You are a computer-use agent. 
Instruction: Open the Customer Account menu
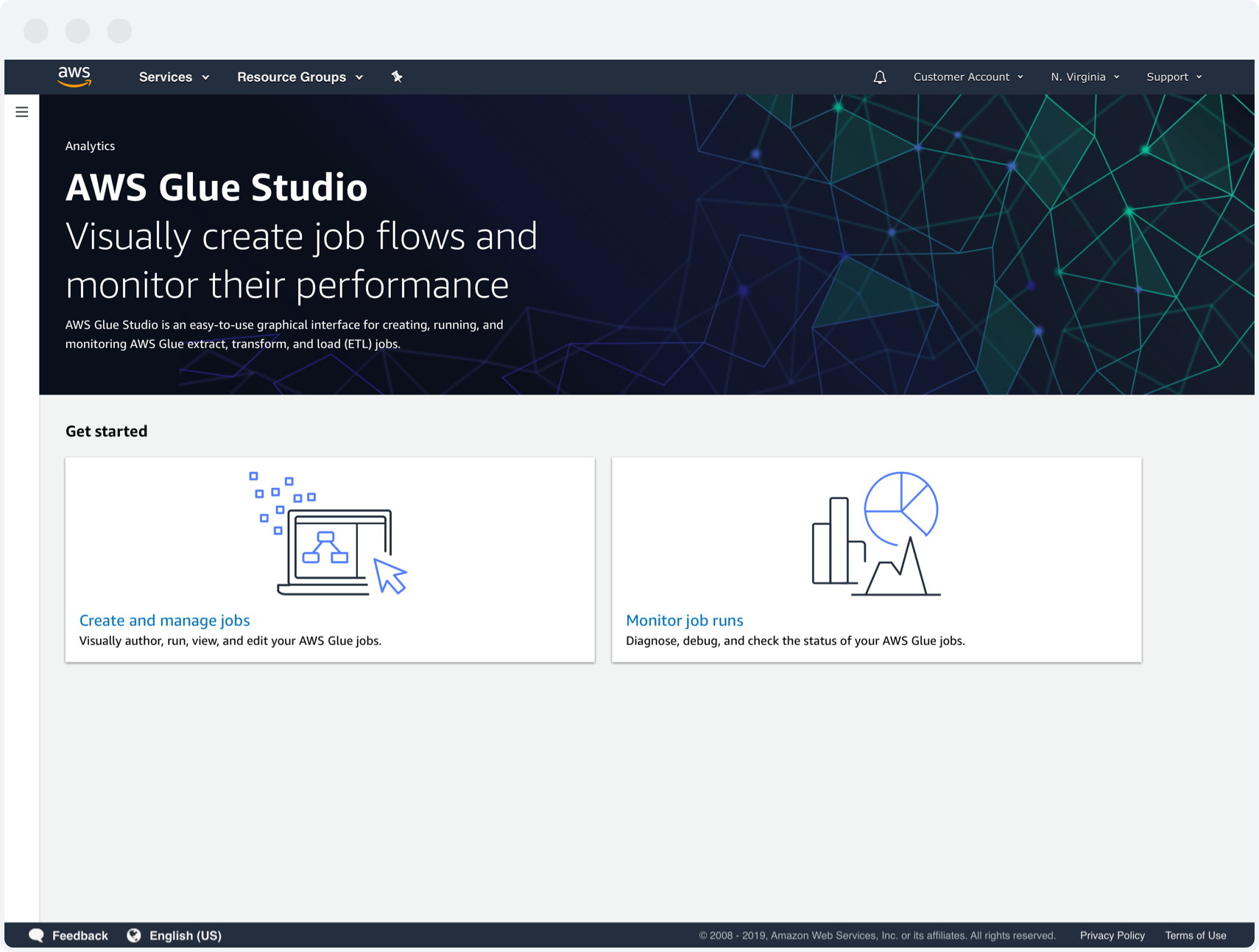coord(968,77)
